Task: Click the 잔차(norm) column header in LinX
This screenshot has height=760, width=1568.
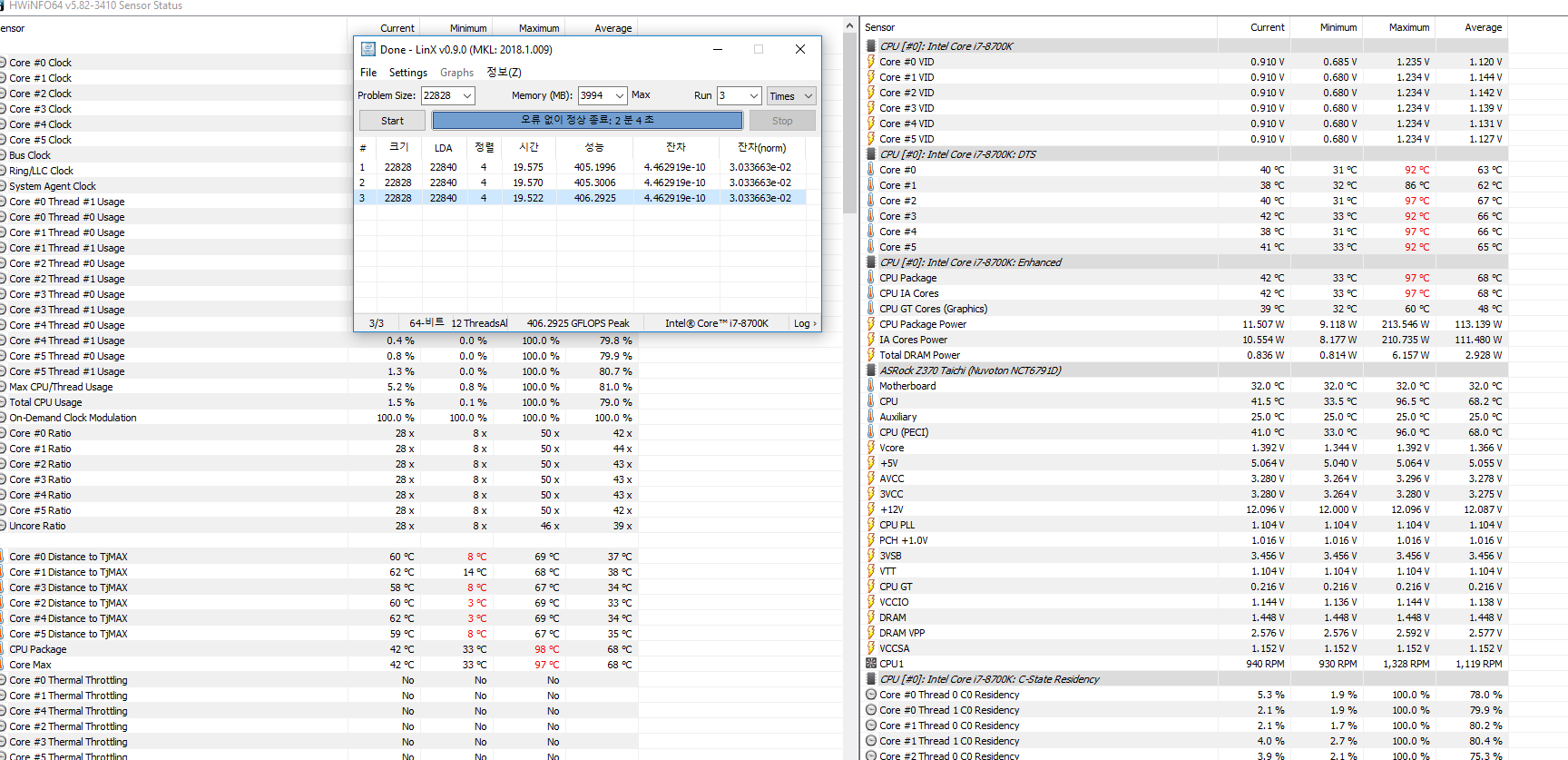Action: pyautogui.click(x=762, y=147)
